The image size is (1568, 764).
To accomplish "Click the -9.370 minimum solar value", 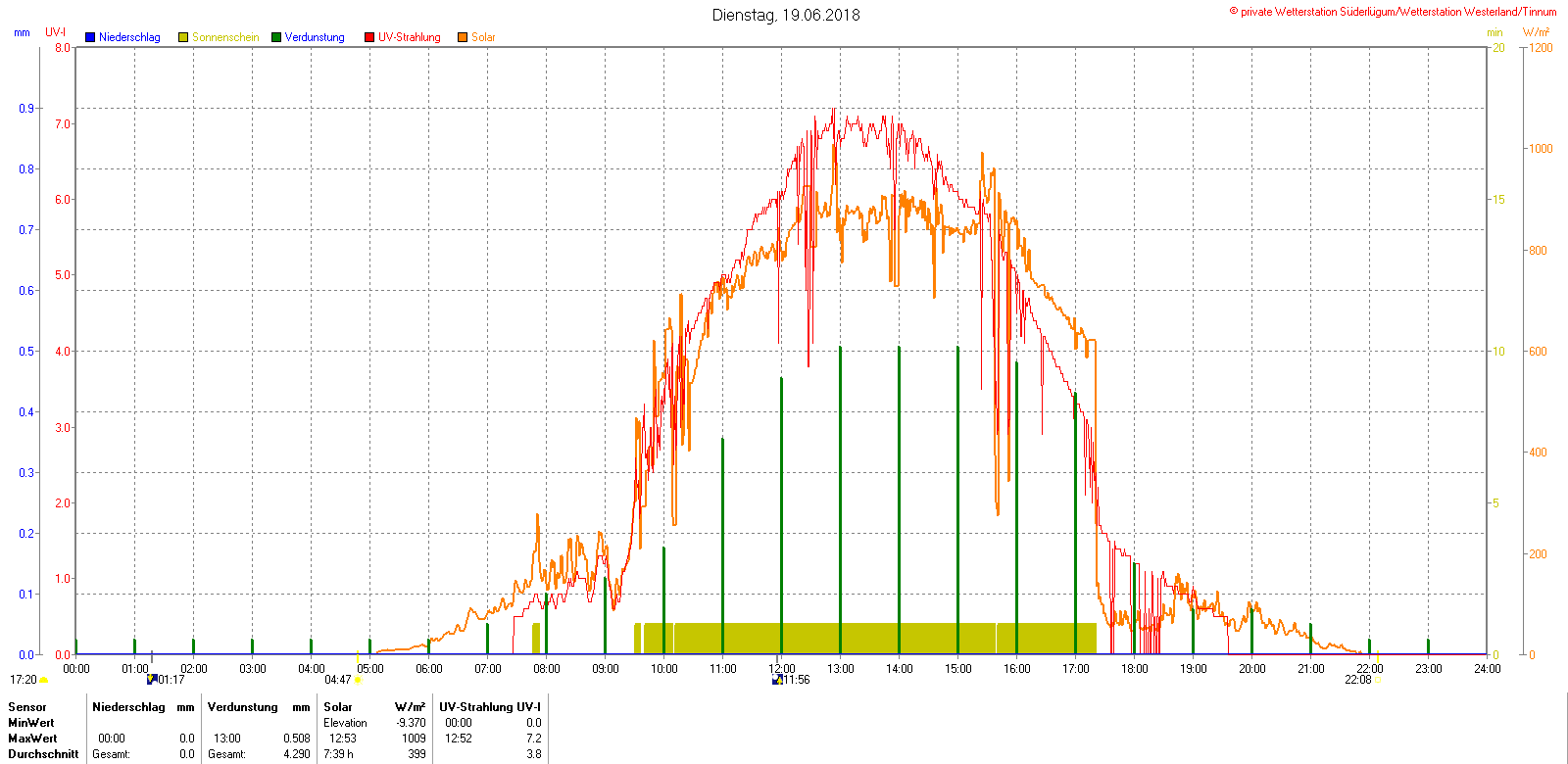I will click(x=412, y=723).
